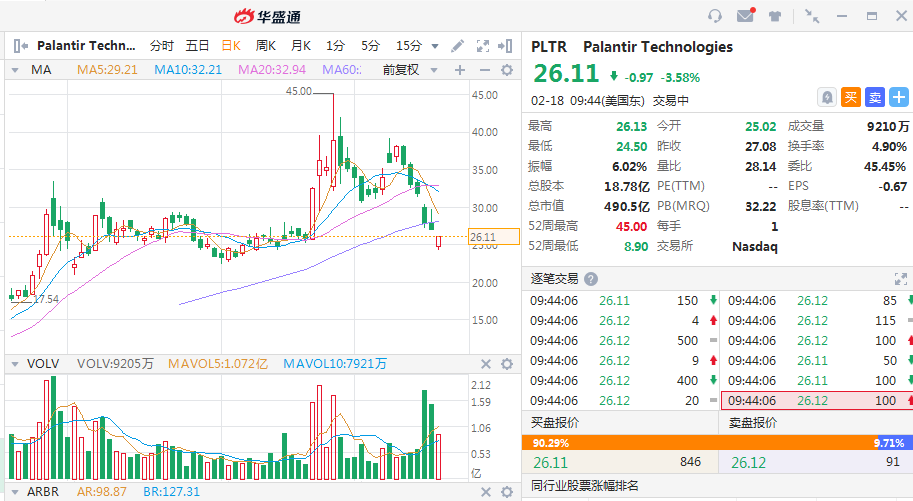The height and width of the screenshot is (501, 913).
Task: Click MA10:32.21 legend label
Action: [188, 70]
